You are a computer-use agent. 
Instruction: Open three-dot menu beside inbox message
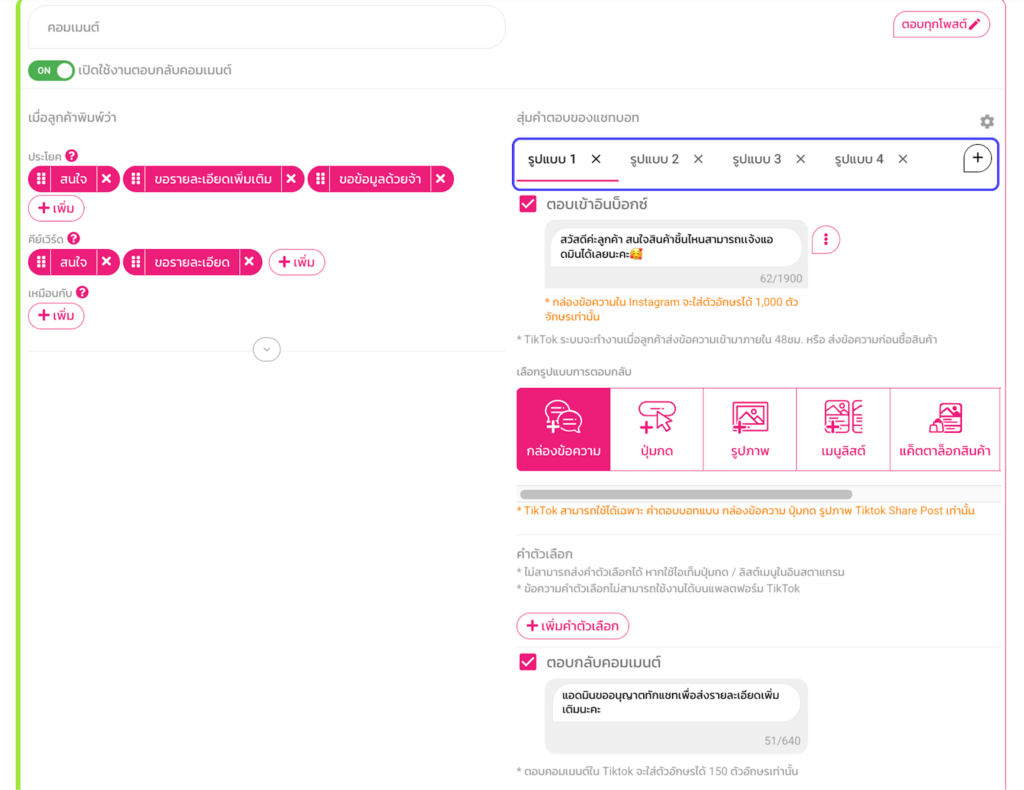[x=825, y=240]
